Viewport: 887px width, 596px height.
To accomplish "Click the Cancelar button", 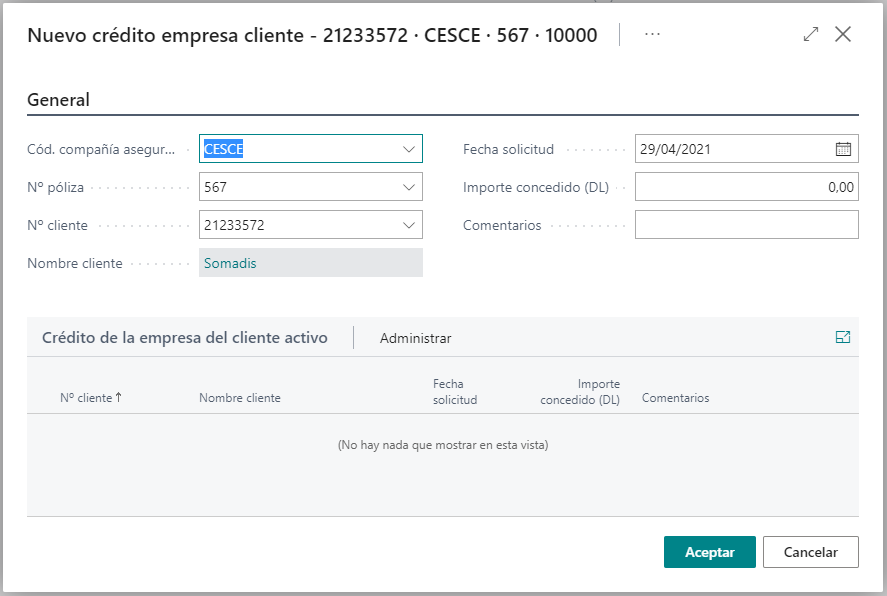I will 810,552.
